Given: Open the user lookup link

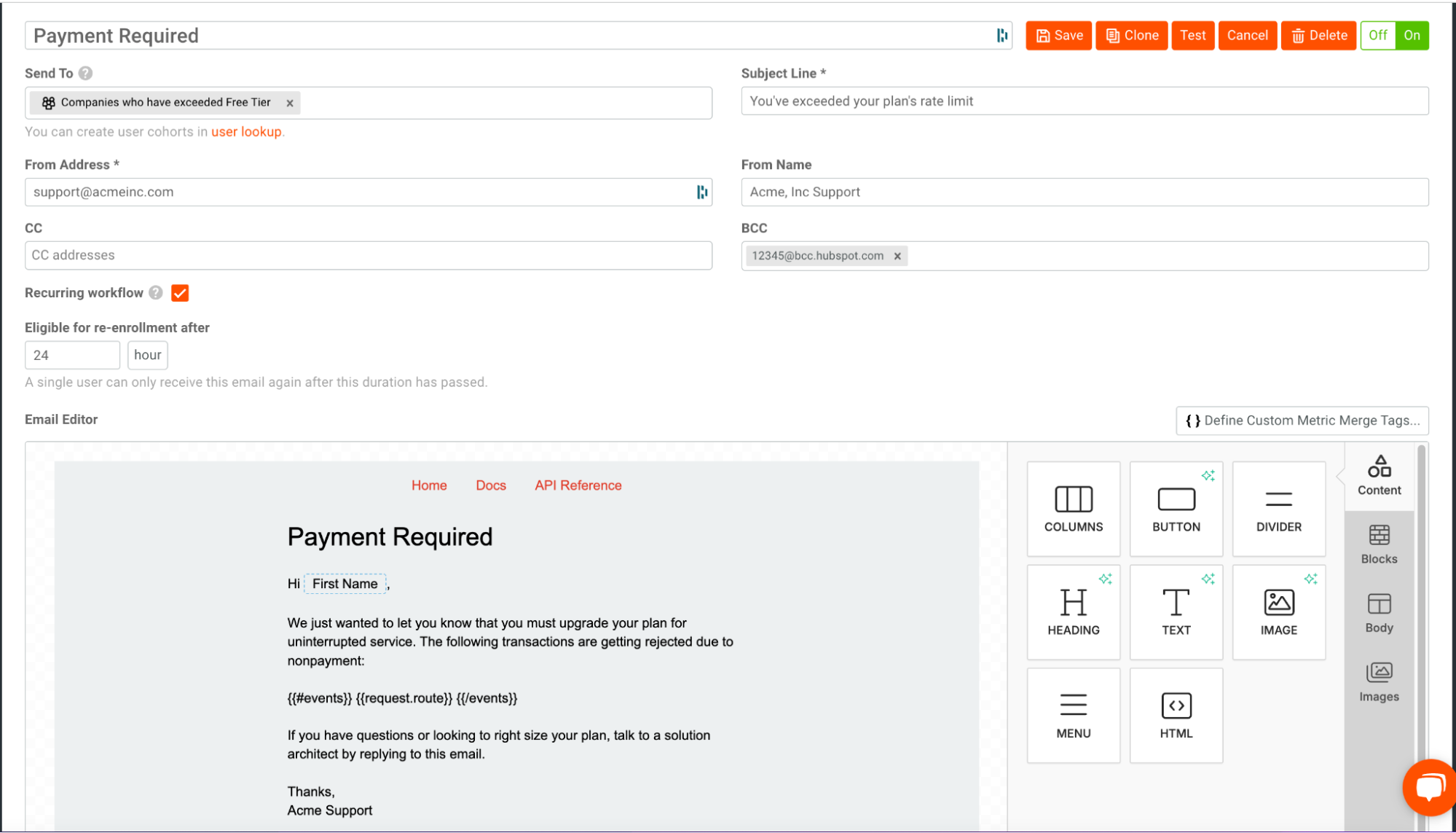Looking at the screenshot, I should (x=246, y=132).
